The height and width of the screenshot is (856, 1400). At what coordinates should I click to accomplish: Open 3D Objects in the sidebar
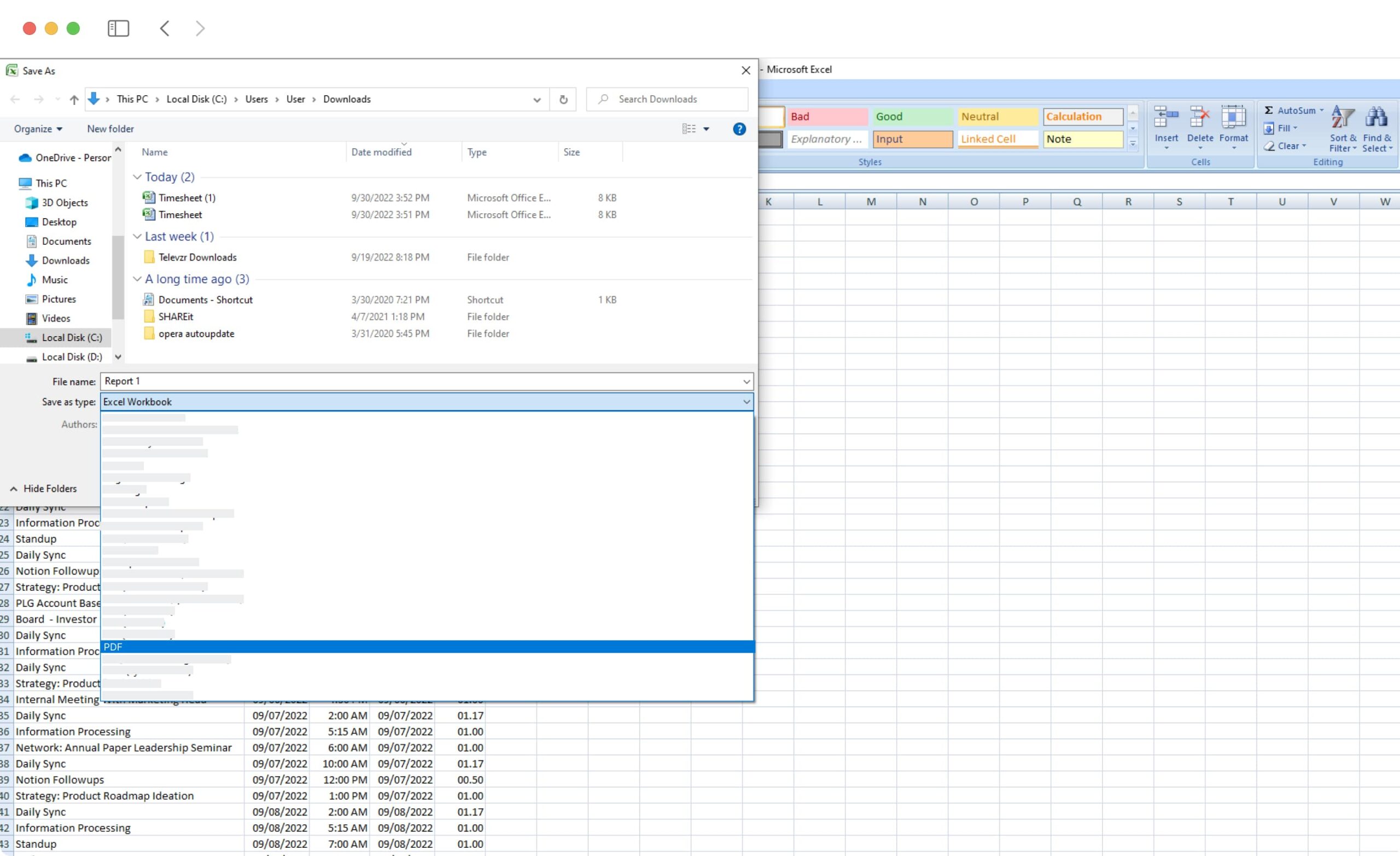tap(57, 203)
